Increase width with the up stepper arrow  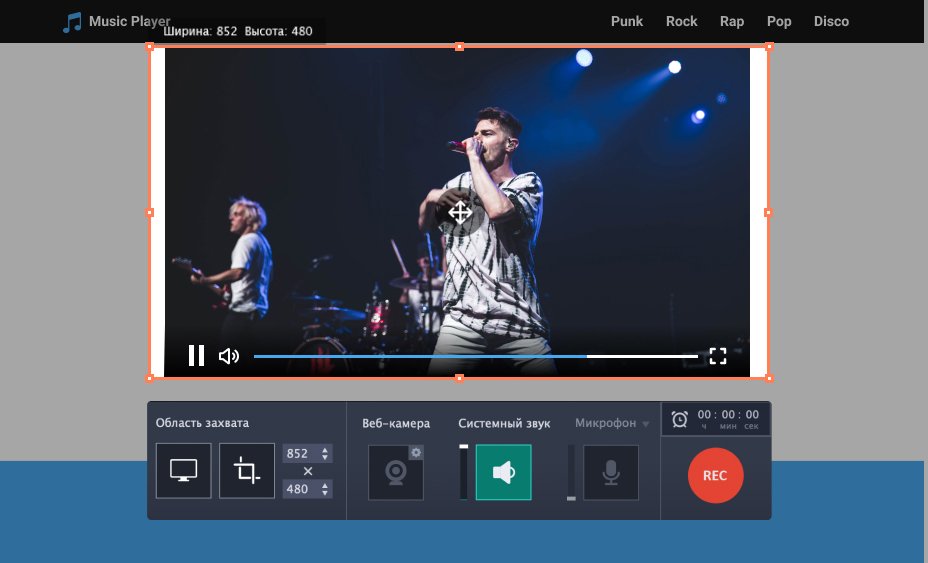coord(325,450)
